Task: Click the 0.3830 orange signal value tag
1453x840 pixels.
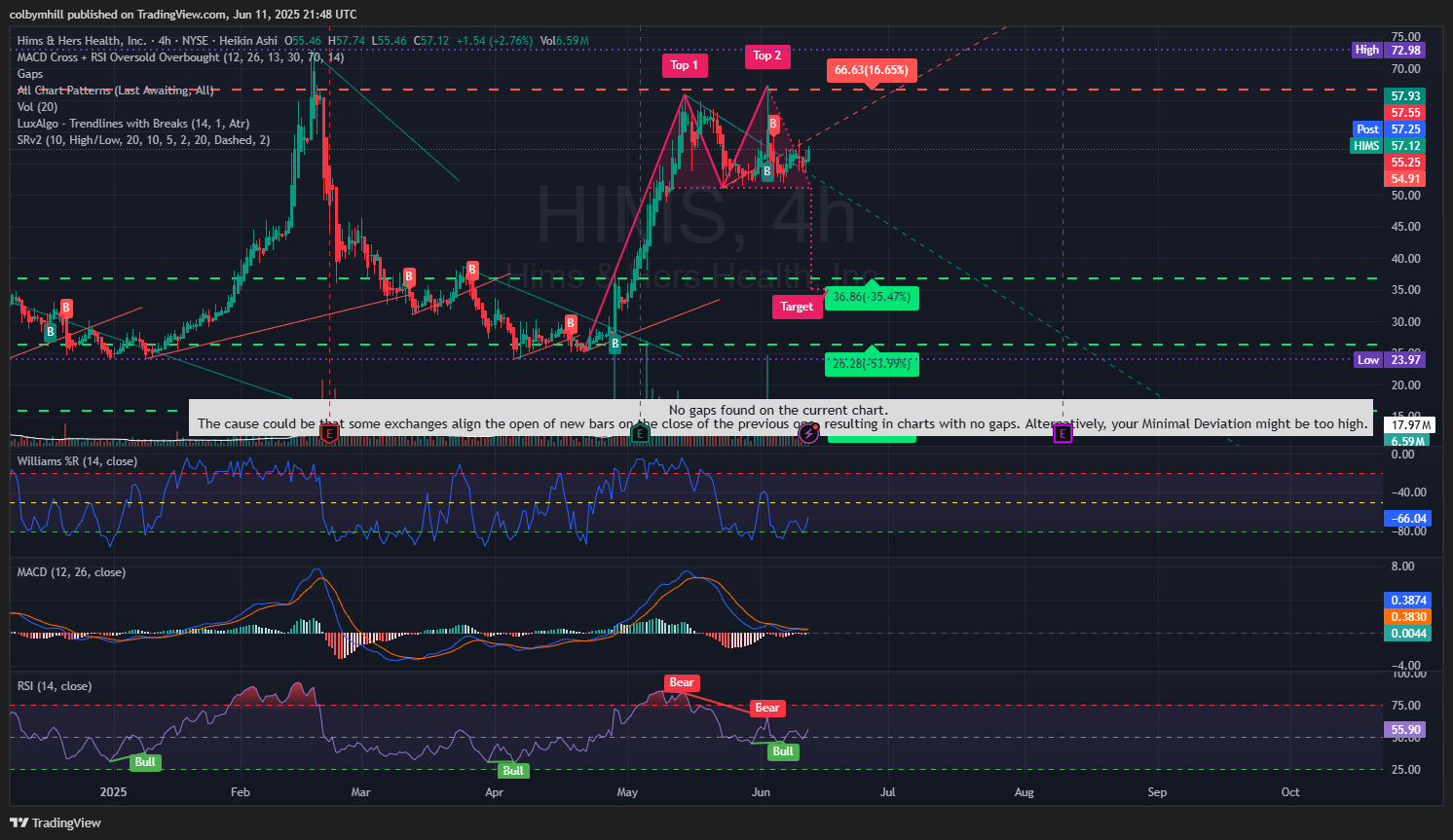Action: coord(1408,616)
